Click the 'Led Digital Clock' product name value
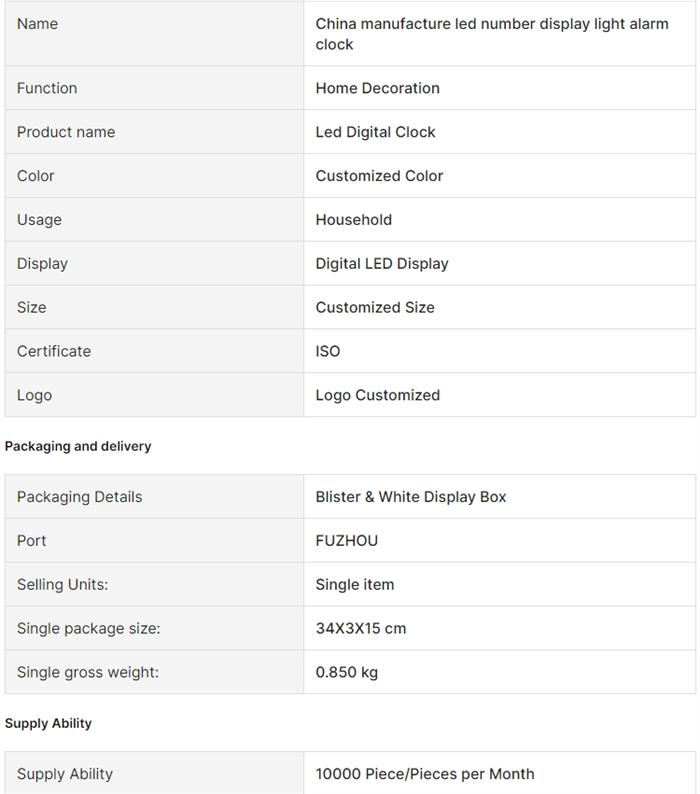 (375, 132)
